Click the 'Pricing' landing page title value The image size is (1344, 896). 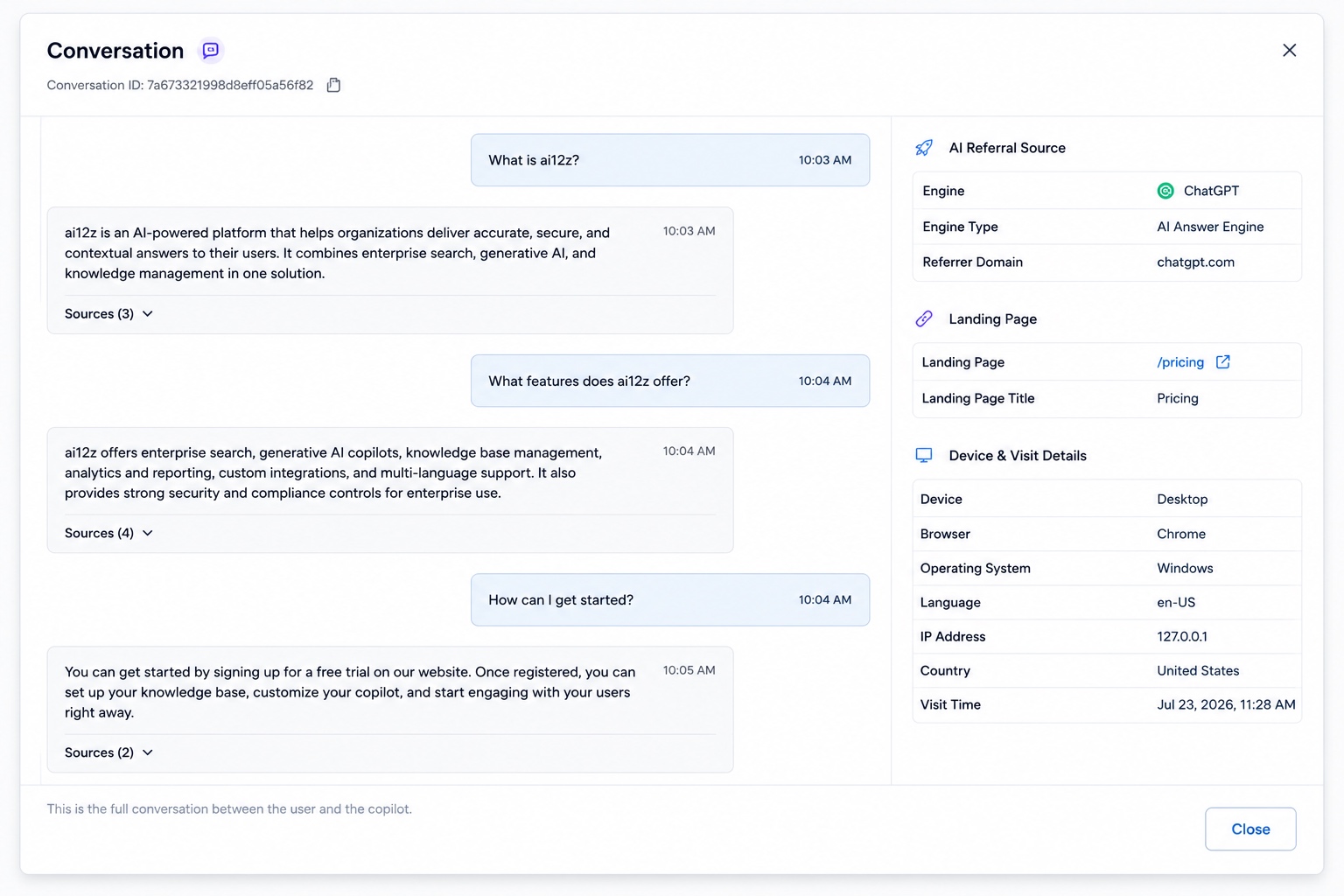click(x=1178, y=399)
